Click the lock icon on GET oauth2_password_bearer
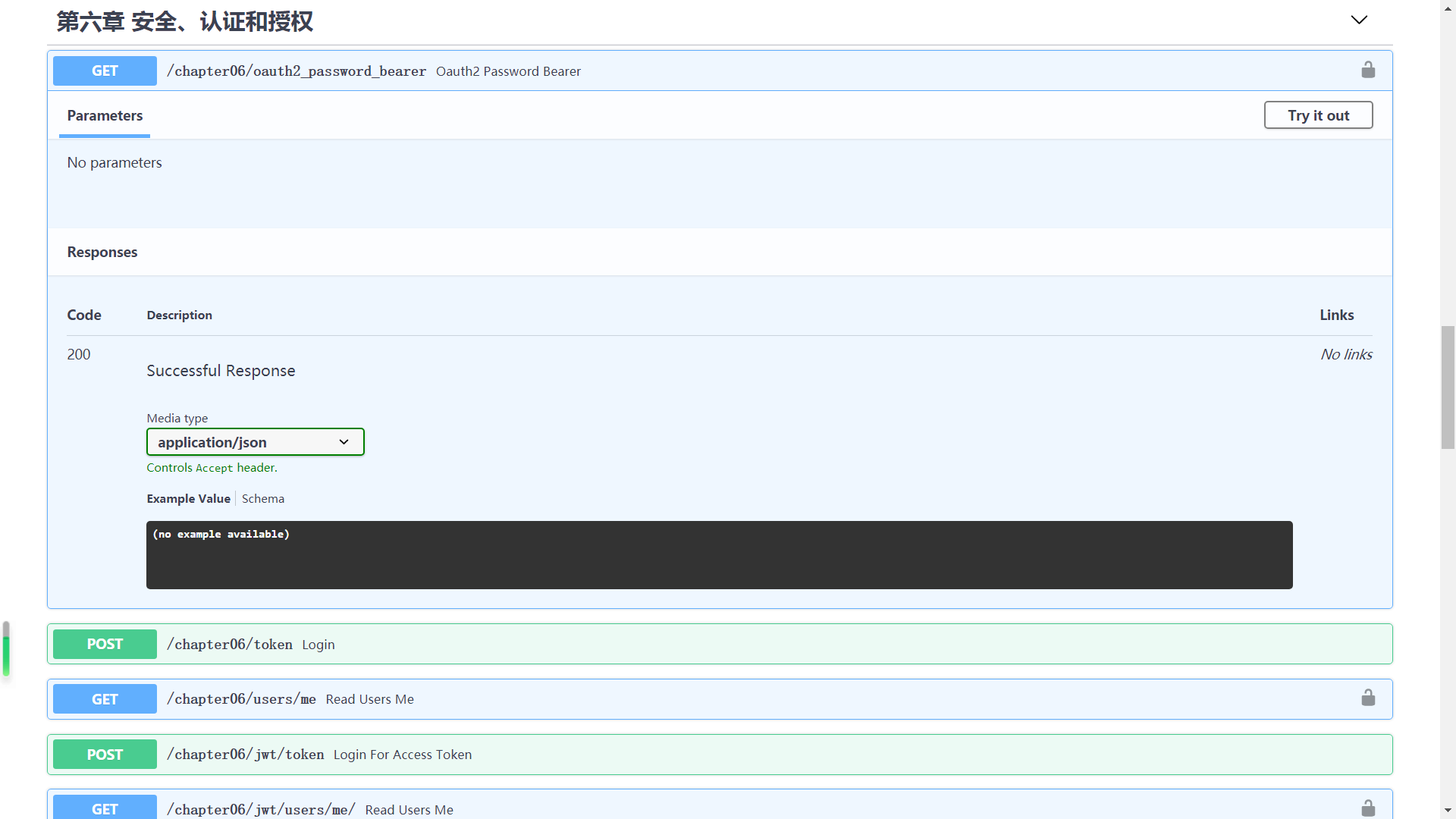 click(x=1368, y=70)
